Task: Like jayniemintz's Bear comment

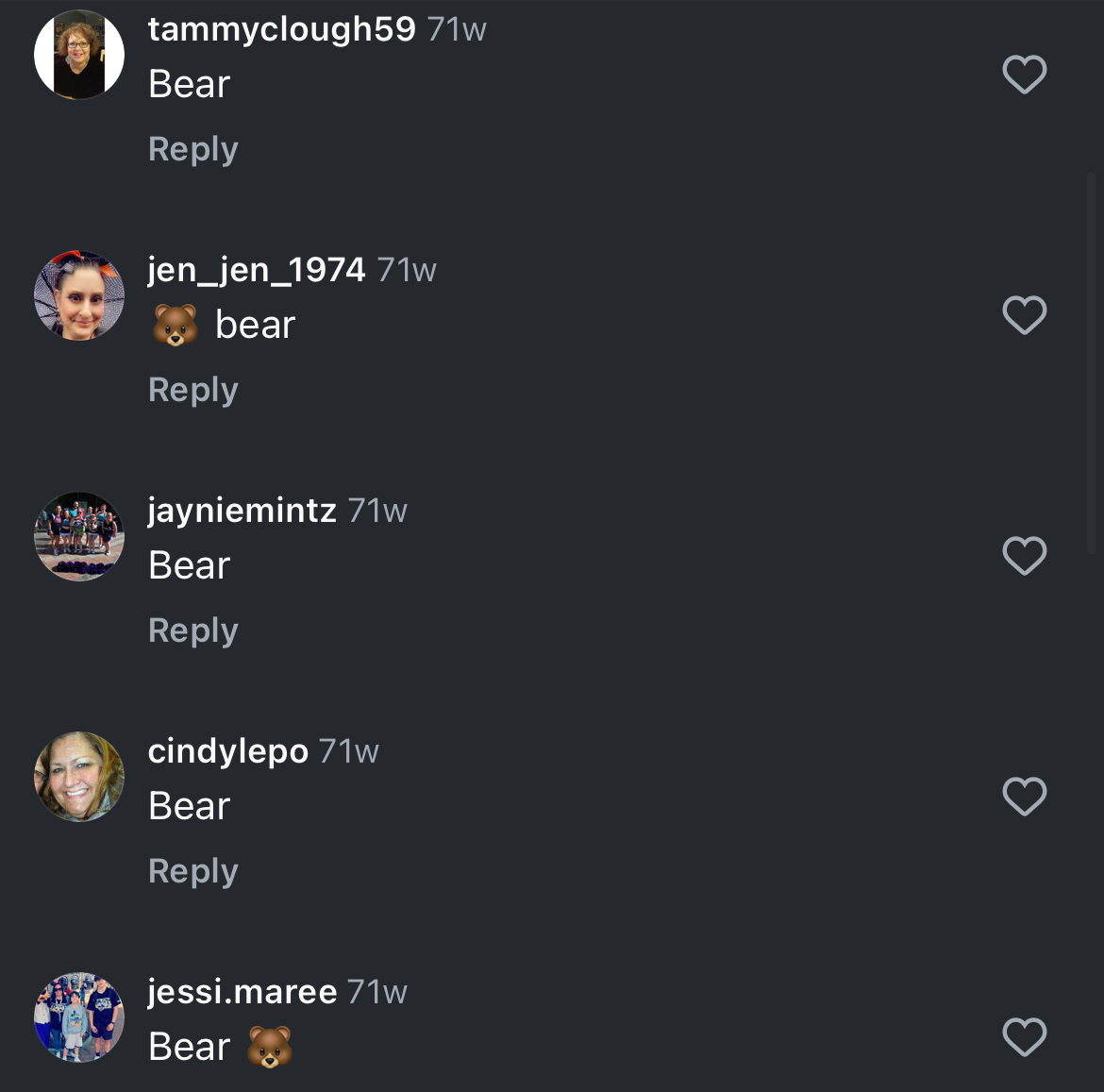Action: (1024, 556)
